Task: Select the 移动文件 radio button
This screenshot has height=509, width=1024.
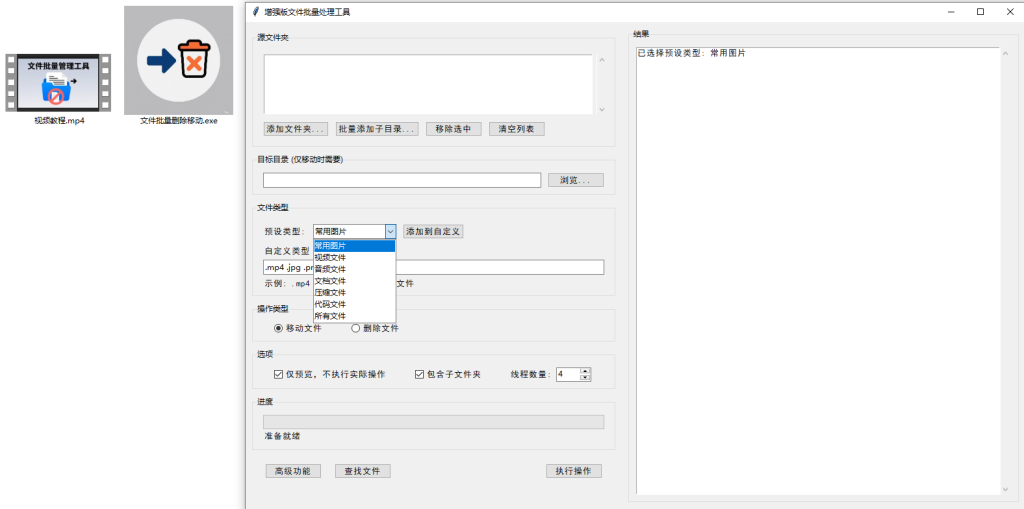Action: 279,328
